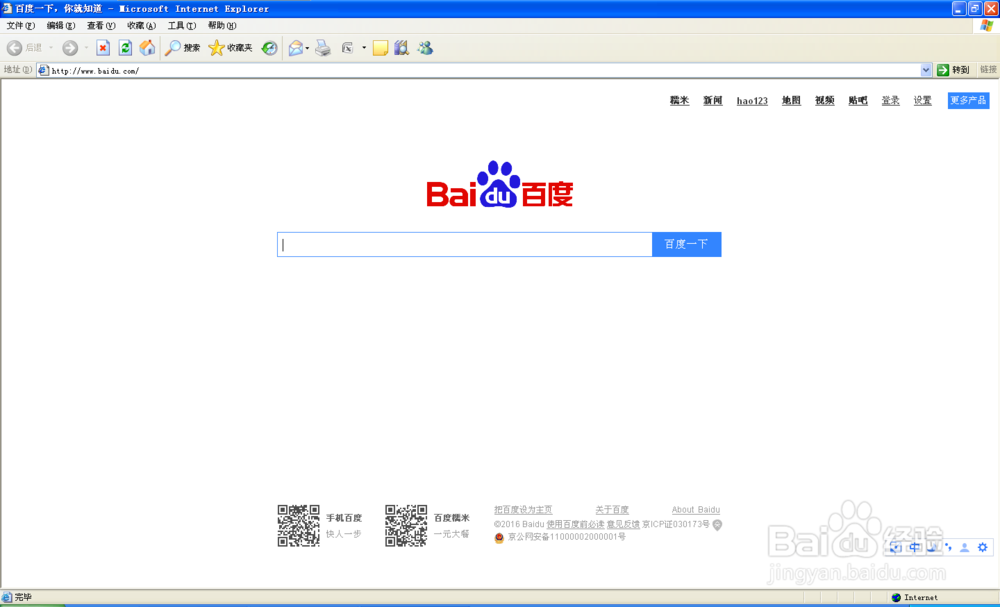Click the 设置 settings link
This screenshot has height=607, width=1000.
point(922,101)
